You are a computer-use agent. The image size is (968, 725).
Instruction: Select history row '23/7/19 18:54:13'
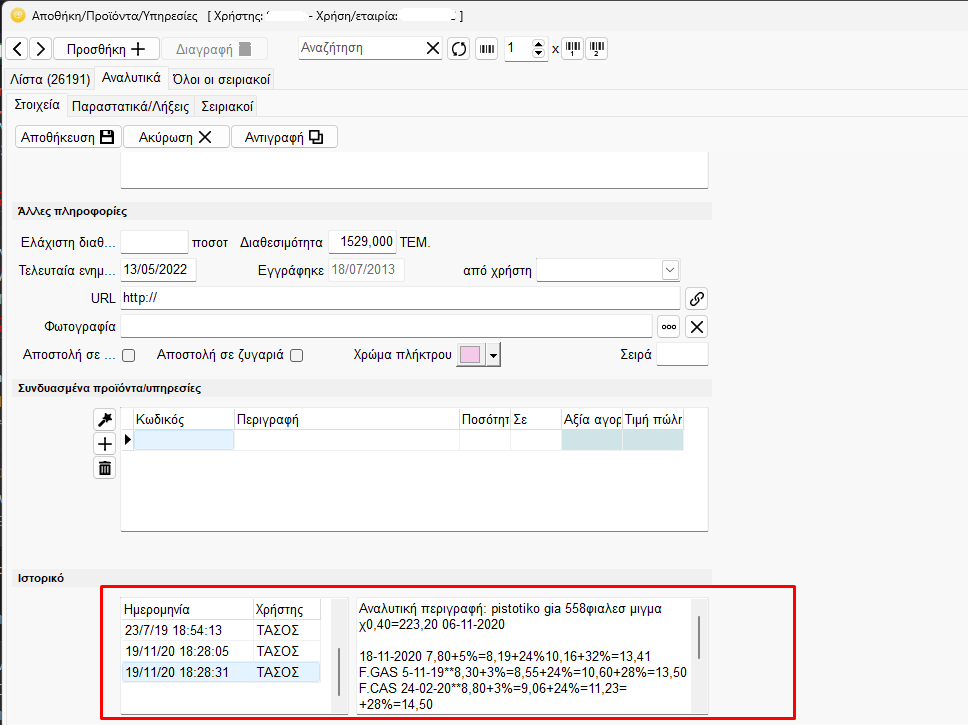coord(221,631)
